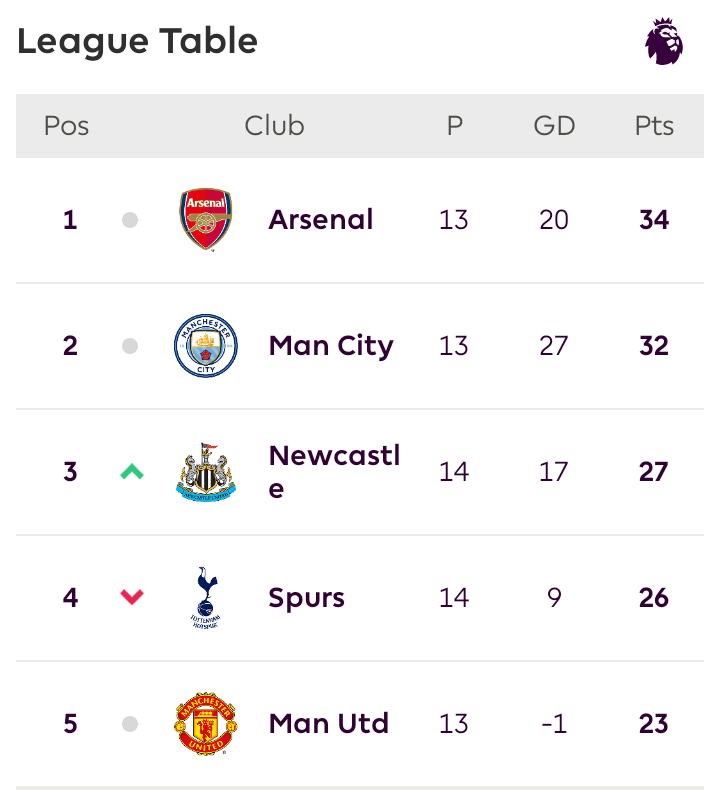The height and width of the screenshot is (801, 720).
Task: Click the Tottenham Hotspur cockerel crest
Action: (206, 598)
